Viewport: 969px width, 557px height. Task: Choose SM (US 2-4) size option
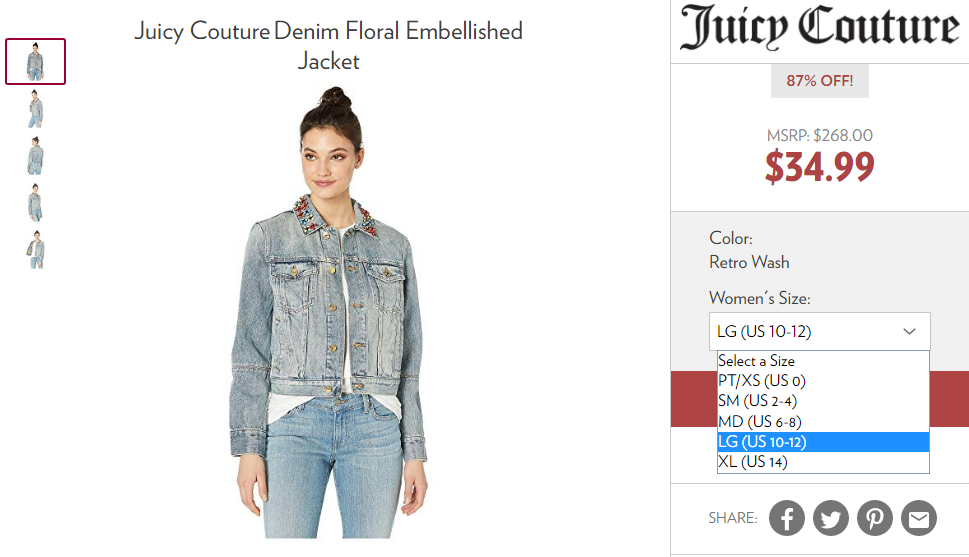(x=823, y=401)
